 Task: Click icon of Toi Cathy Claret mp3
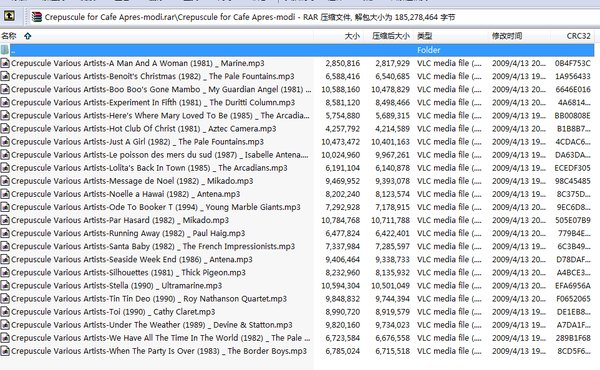click(5, 312)
